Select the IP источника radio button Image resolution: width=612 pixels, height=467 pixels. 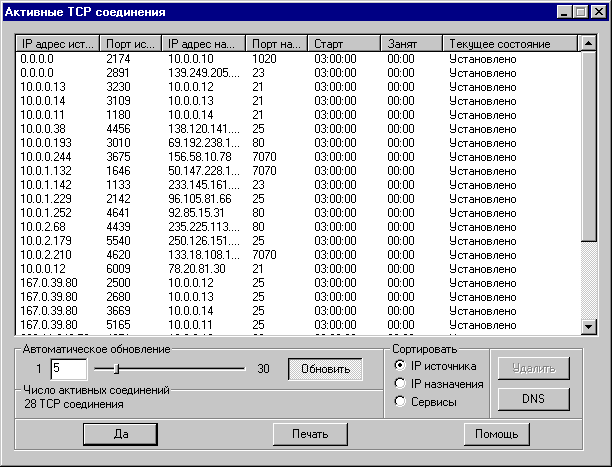pyautogui.click(x=401, y=366)
